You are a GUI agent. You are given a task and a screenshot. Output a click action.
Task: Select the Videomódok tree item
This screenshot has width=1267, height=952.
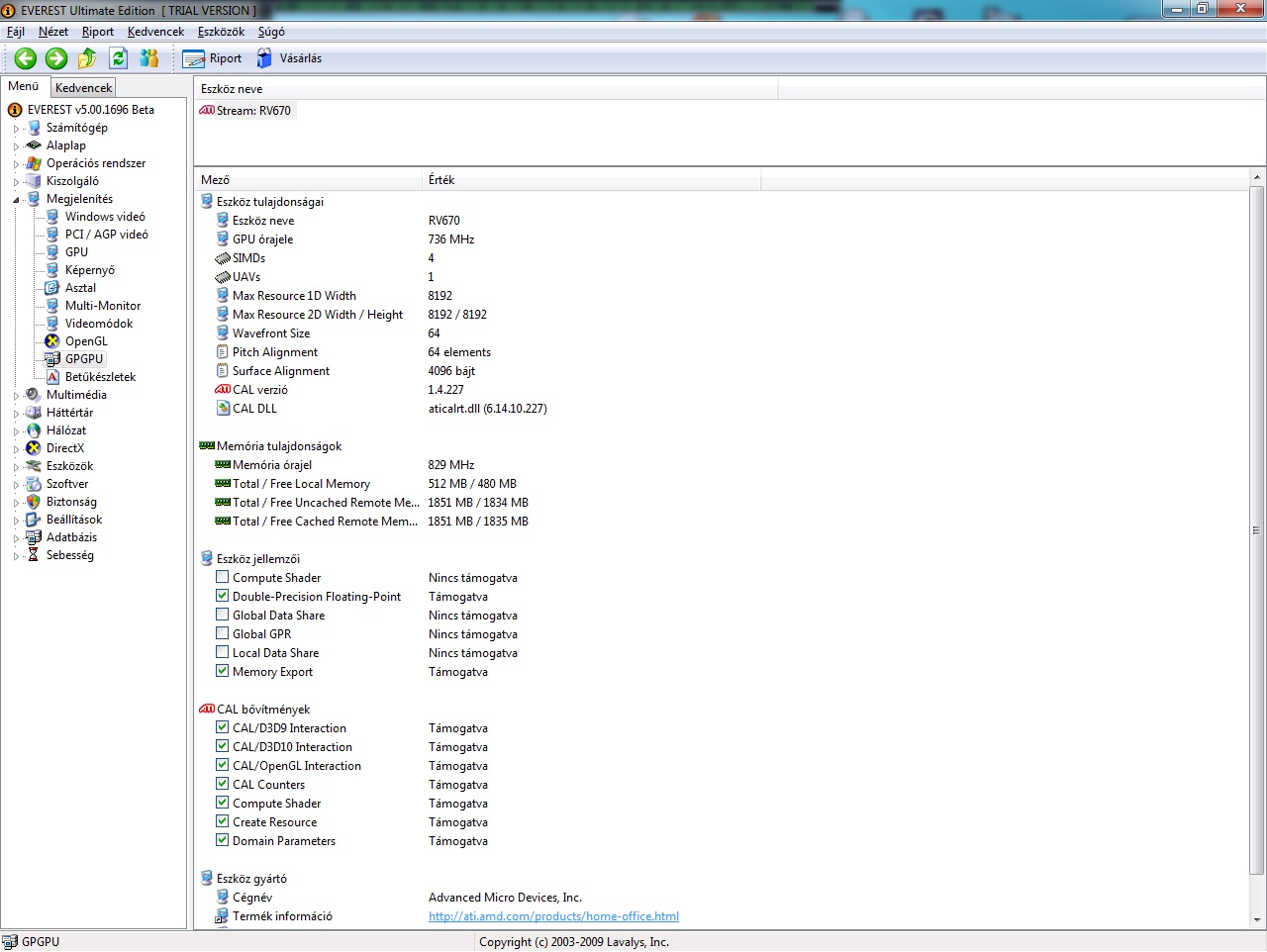99,324
